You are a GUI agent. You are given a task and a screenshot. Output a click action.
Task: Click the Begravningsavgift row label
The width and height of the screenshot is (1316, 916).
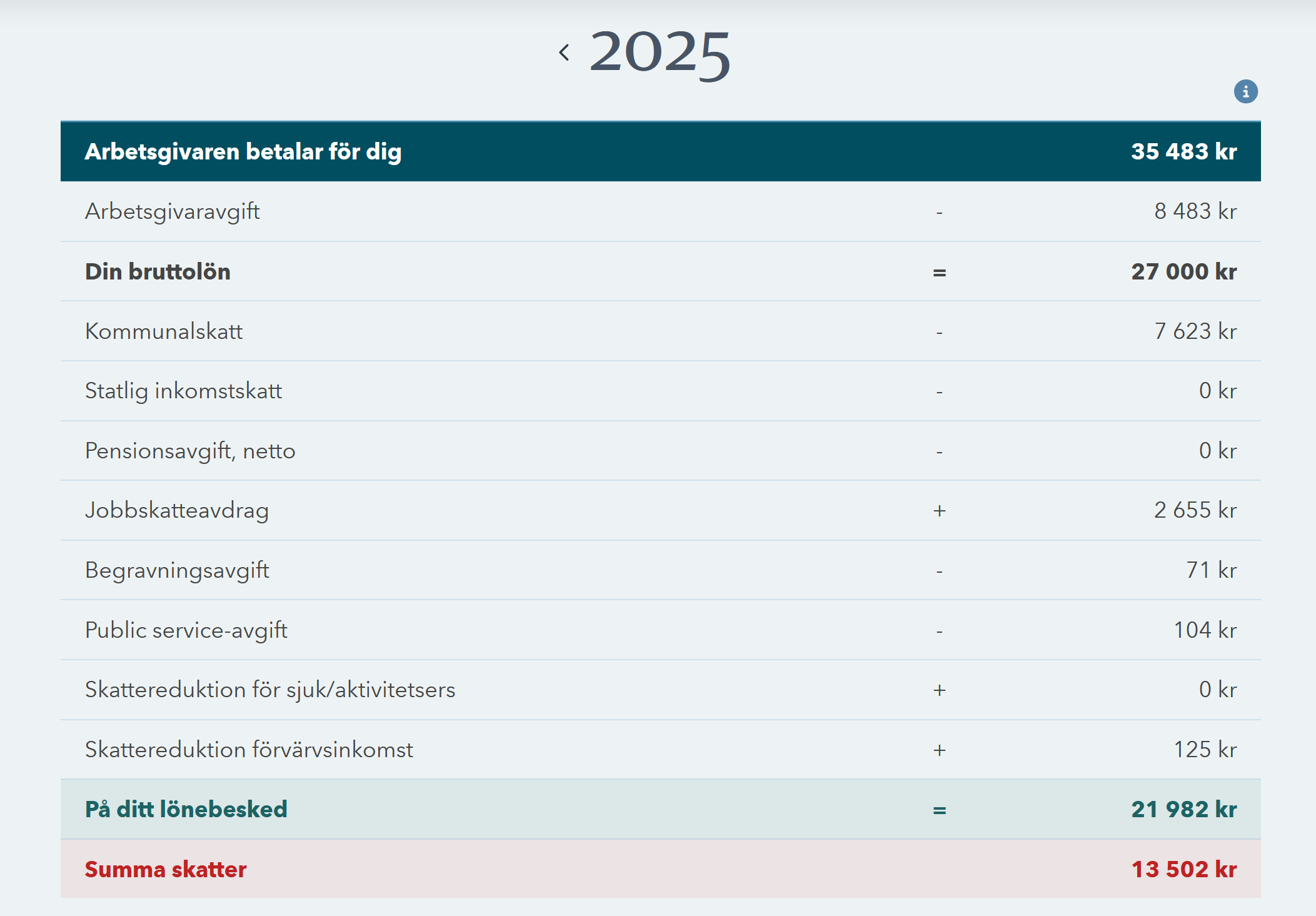coord(177,571)
